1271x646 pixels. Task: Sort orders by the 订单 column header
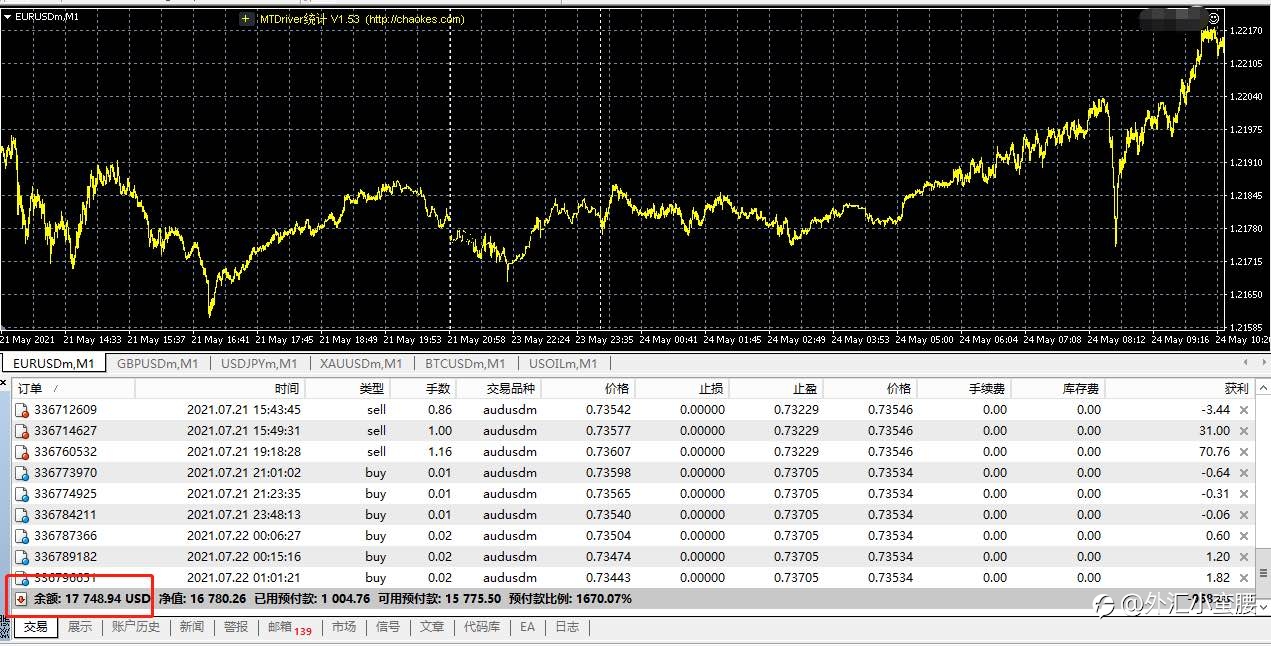29,388
